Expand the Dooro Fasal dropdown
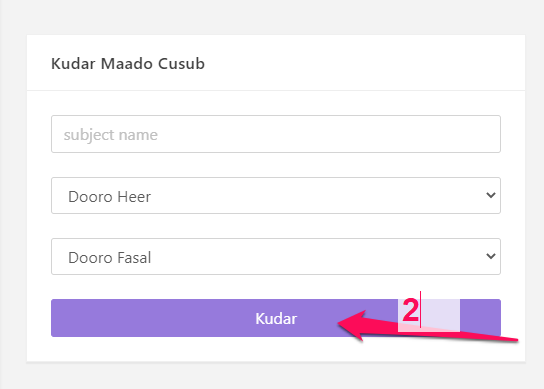Viewport: 544px width, 389px height. [276, 256]
